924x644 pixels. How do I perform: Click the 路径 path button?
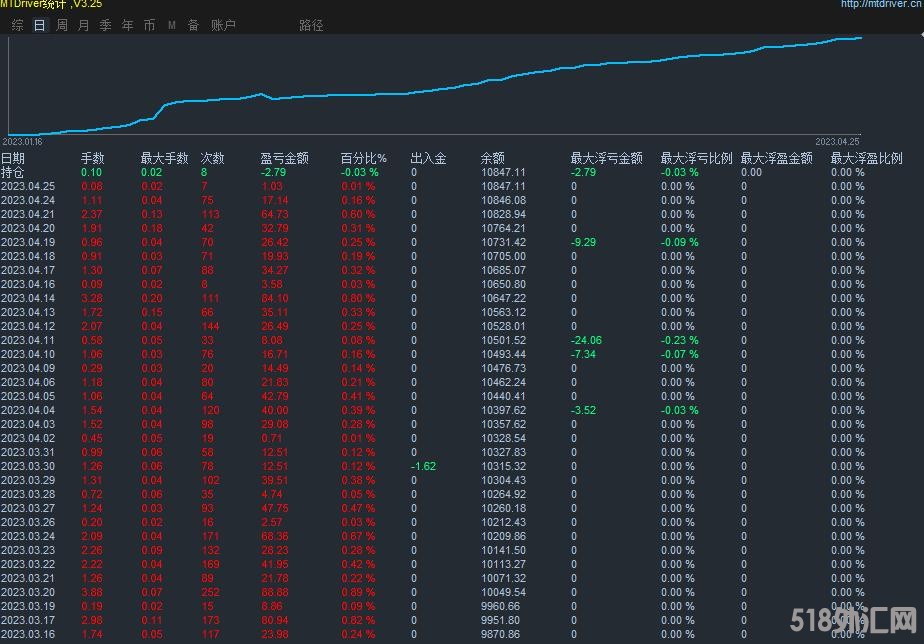[311, 25]
